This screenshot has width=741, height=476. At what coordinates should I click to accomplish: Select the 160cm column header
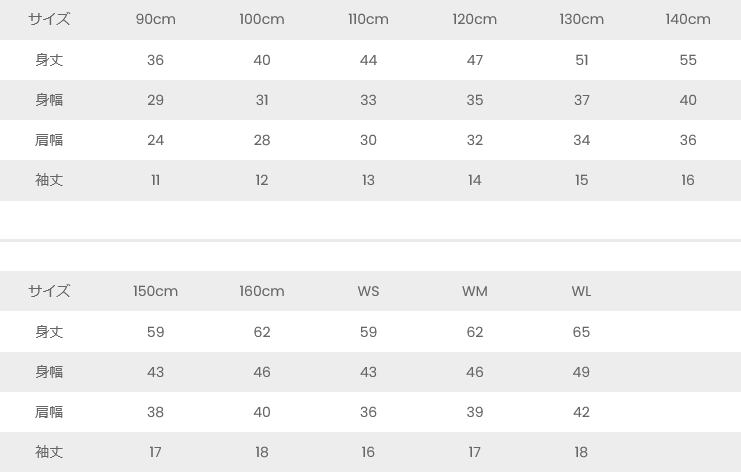[262, 291]
